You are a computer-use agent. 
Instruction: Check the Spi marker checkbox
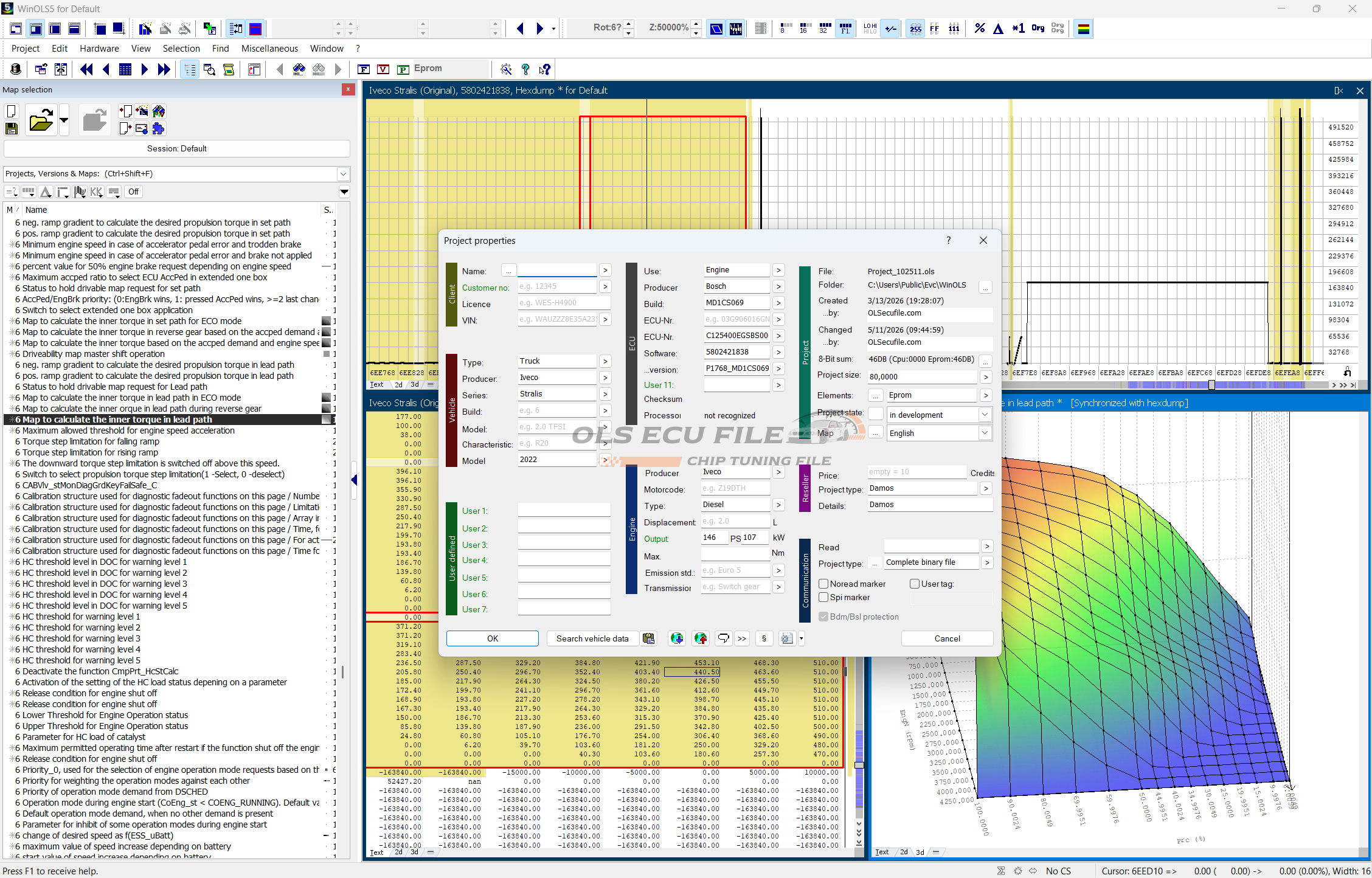click(x=823, y=597)
